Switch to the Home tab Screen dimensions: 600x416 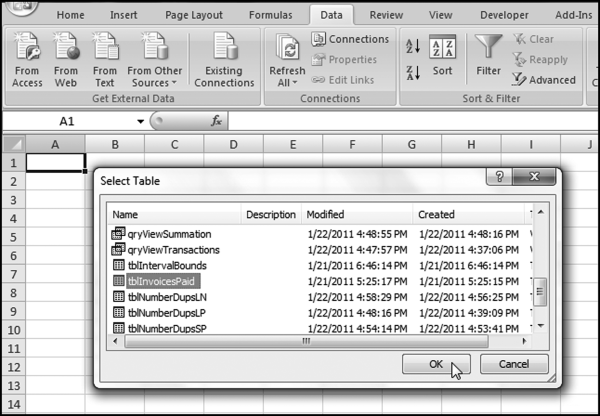[70, 15]
